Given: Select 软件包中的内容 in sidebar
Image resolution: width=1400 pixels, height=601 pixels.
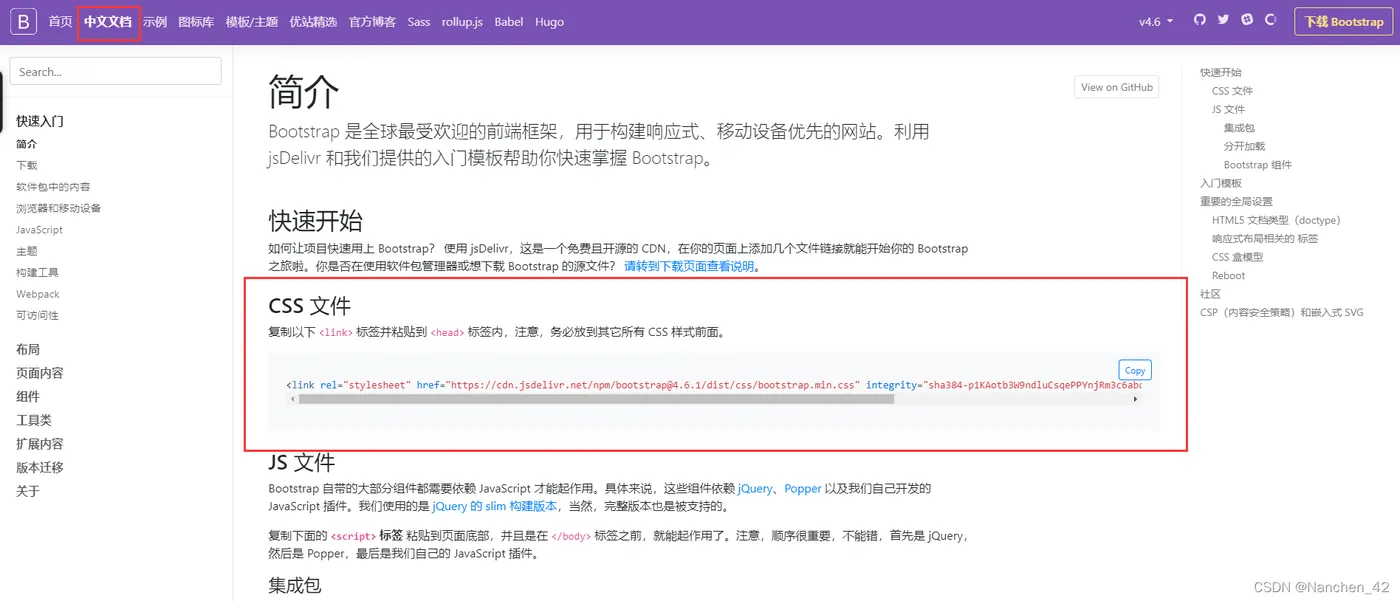Looking at the screenshot, I should pyautogui.click(x=53, y=187).
